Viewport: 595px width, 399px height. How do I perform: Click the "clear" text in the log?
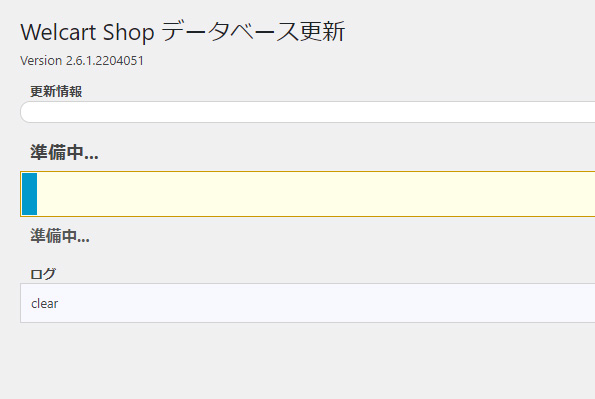tap(44, 304)
